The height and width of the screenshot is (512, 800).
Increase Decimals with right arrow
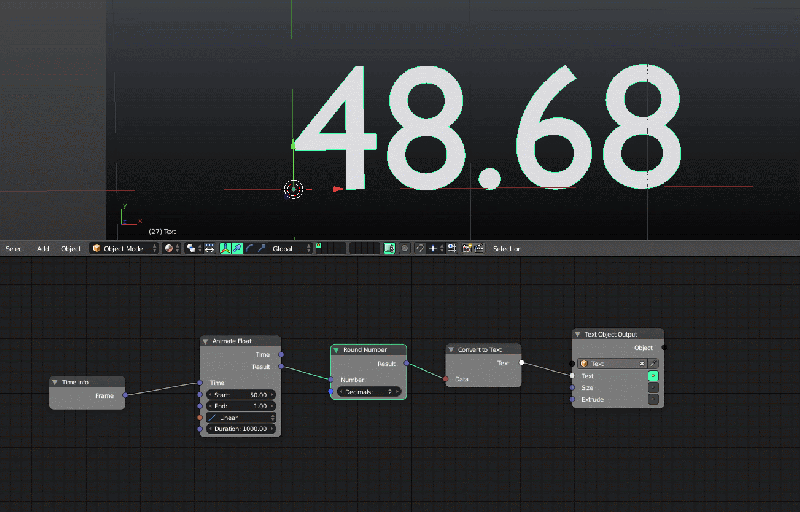click(397, 392)
